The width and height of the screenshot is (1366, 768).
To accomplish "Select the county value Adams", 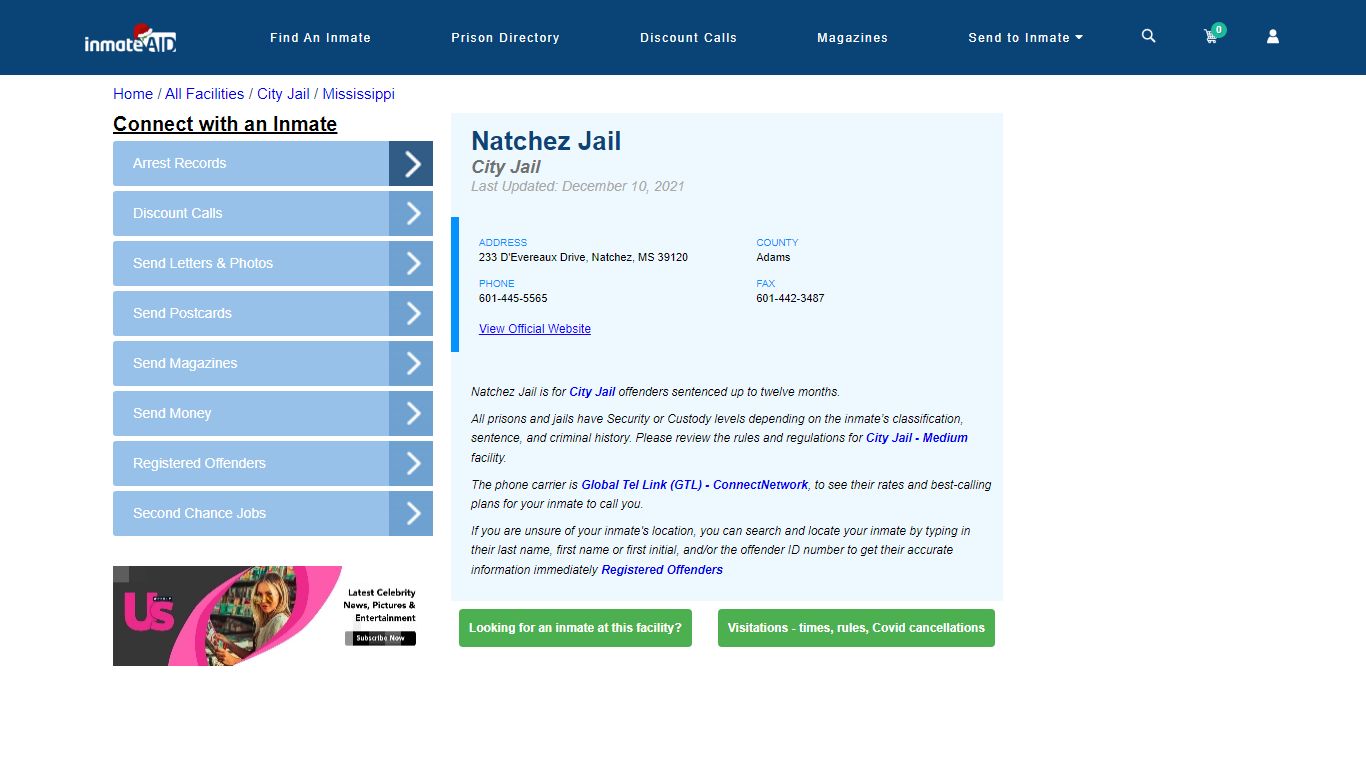I will [773, 257].
